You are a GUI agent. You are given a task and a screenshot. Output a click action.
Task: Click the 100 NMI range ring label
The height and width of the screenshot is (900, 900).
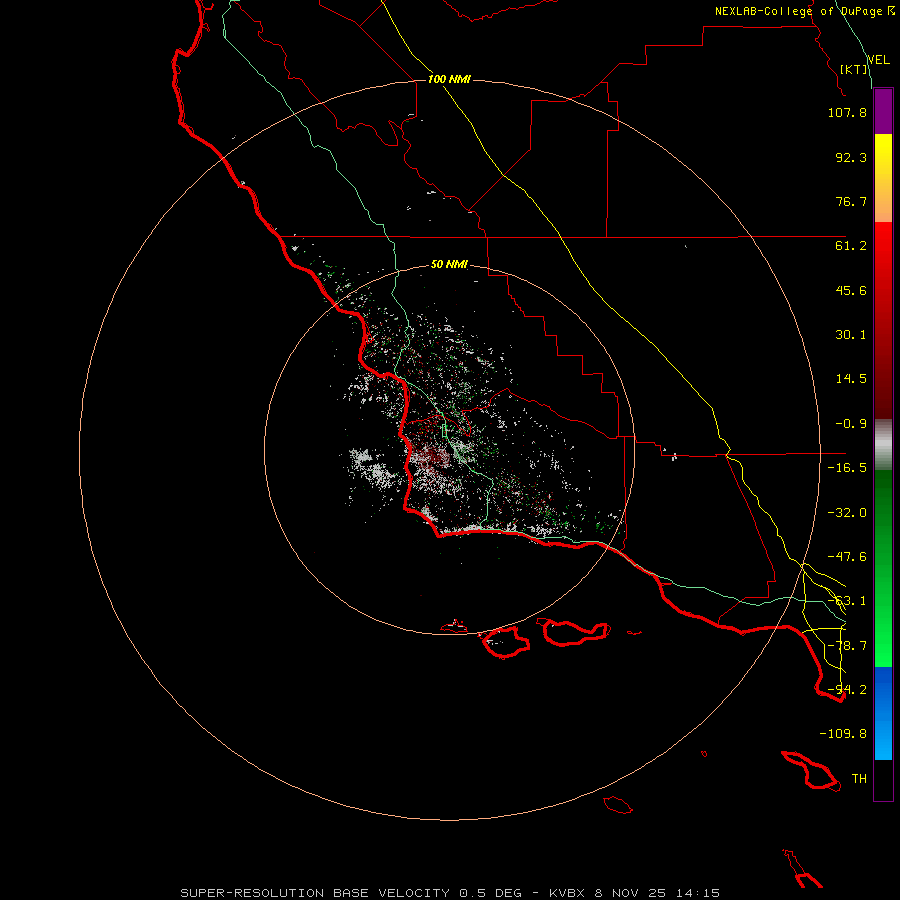click(x=449, y=79)
